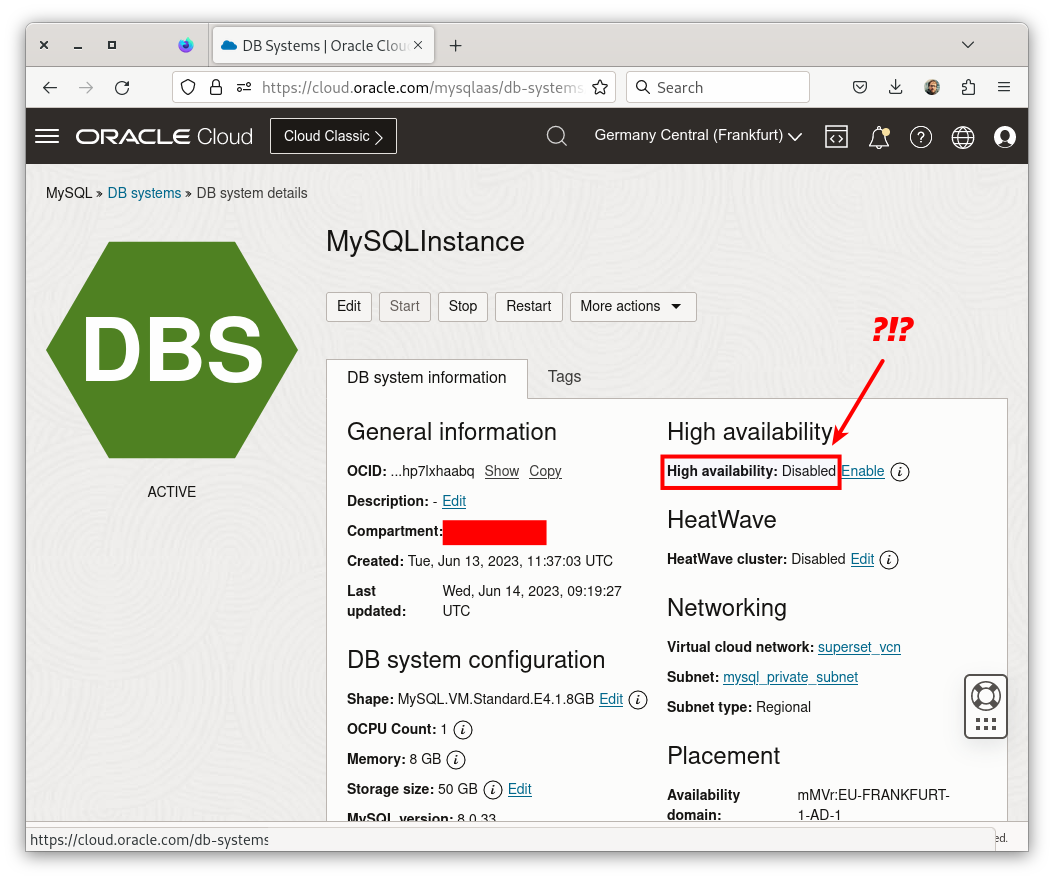Viewport: 1054px width, 880px height.
Task: Click the disabled Start button
Action: point(405,307)
